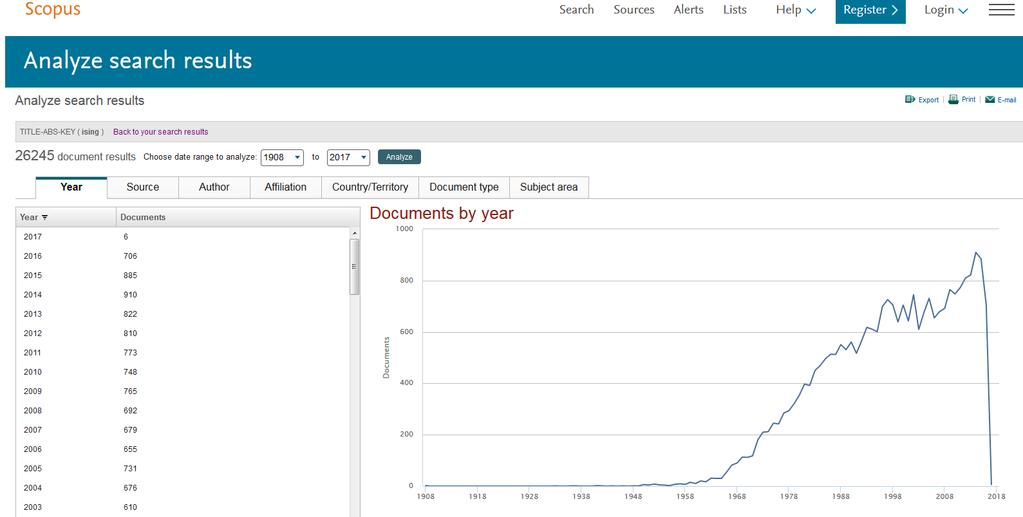Click the 2003 year row
The width and height of the screenshot is (1023, 517).
[183, 507]
